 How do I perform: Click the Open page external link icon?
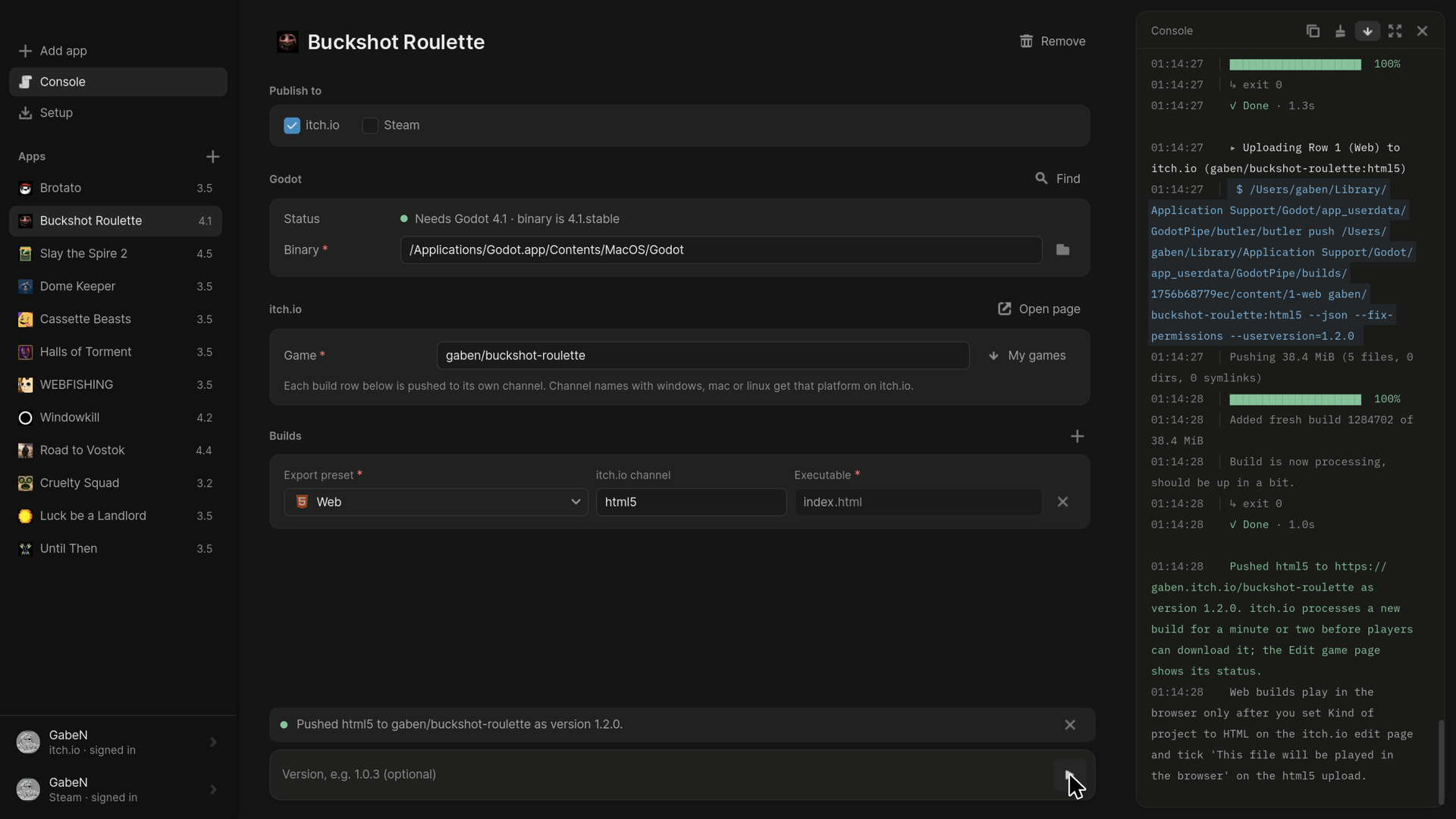point(1004,309)
